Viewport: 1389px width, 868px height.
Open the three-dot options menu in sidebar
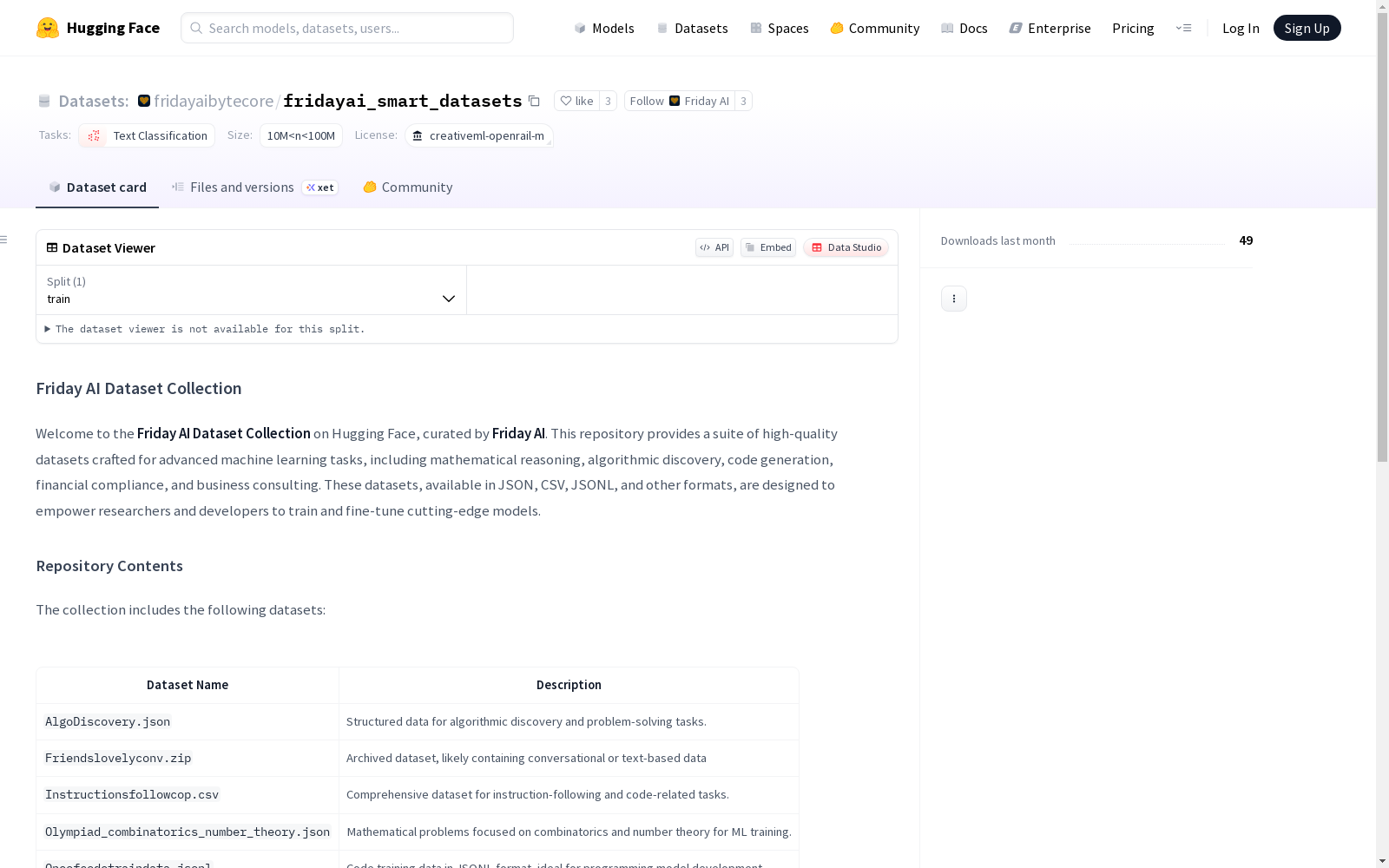pos(953,299)
